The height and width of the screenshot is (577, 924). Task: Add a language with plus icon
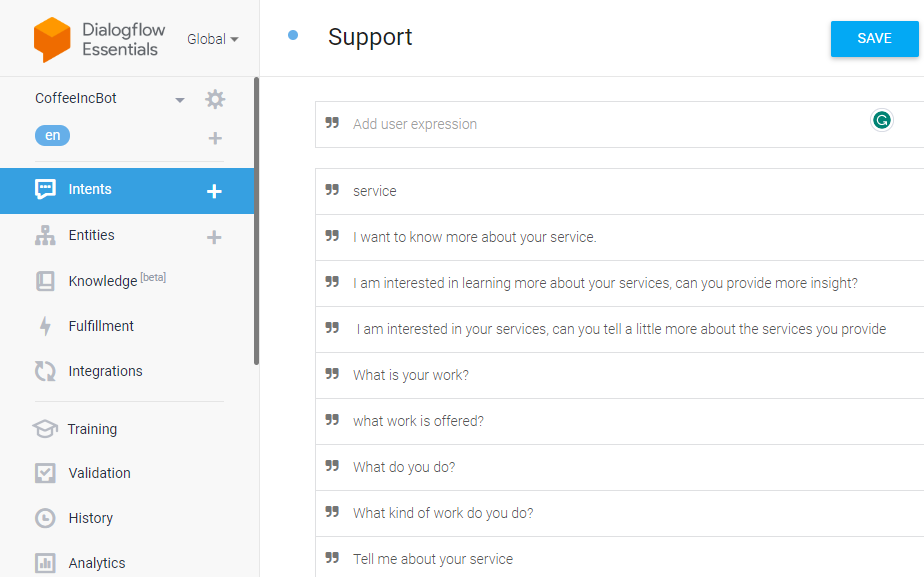tap(215, 138)
